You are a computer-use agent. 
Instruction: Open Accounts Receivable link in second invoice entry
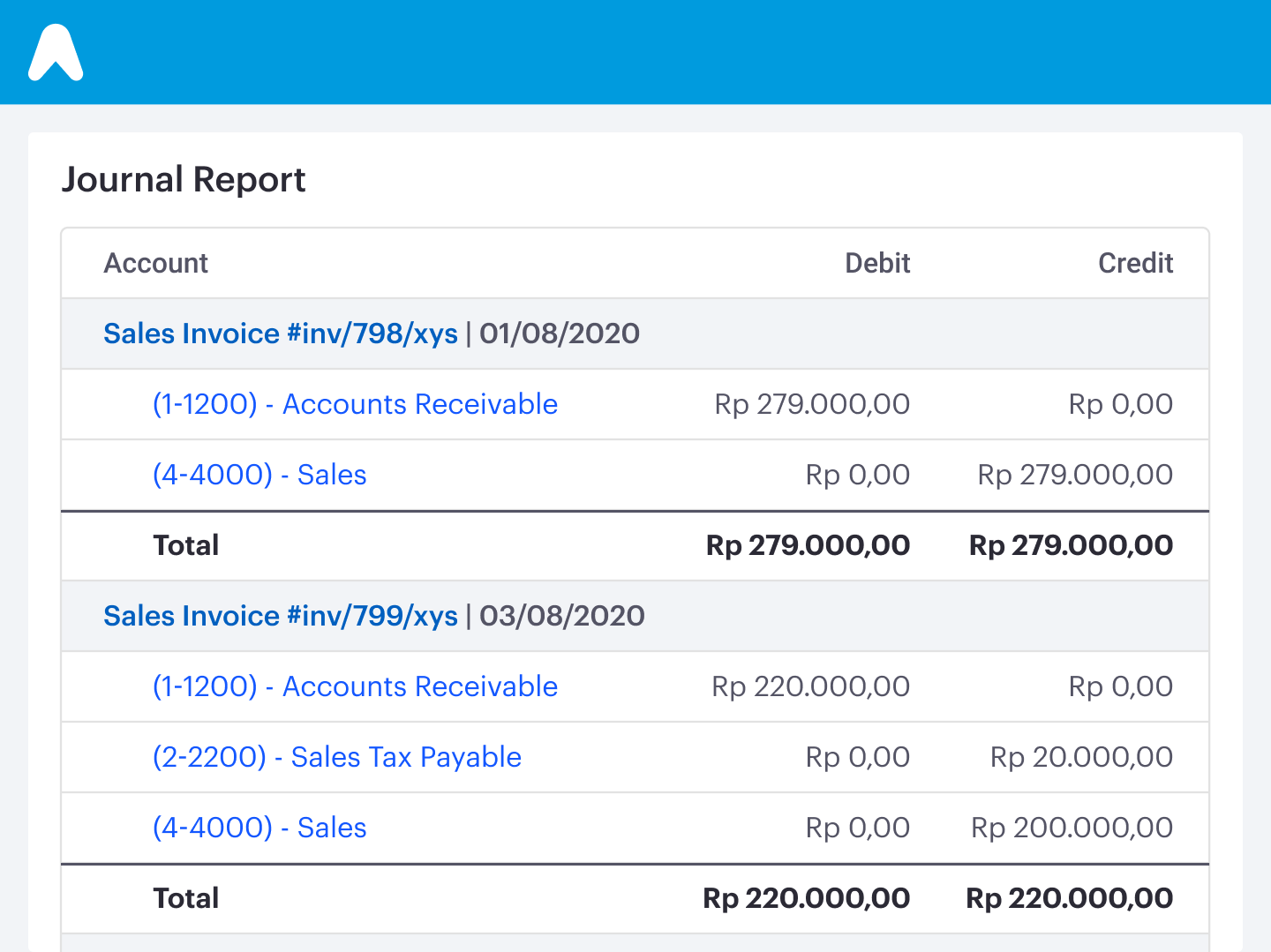355,686
